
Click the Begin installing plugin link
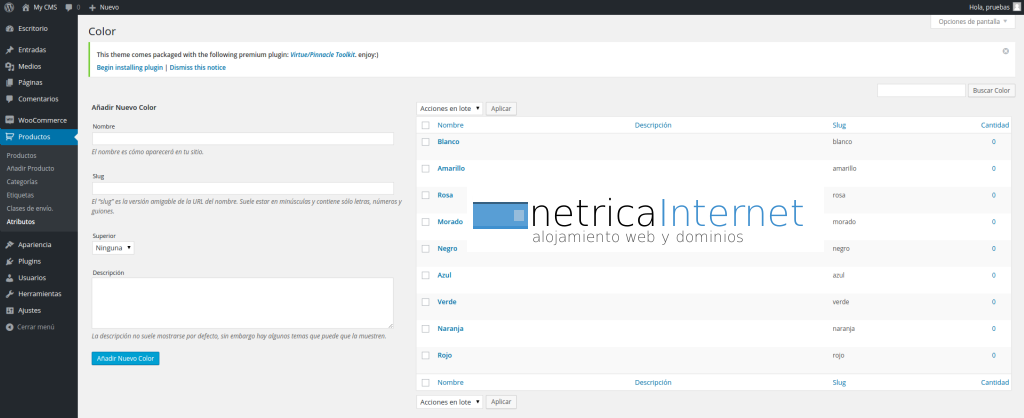click(129, 67)
